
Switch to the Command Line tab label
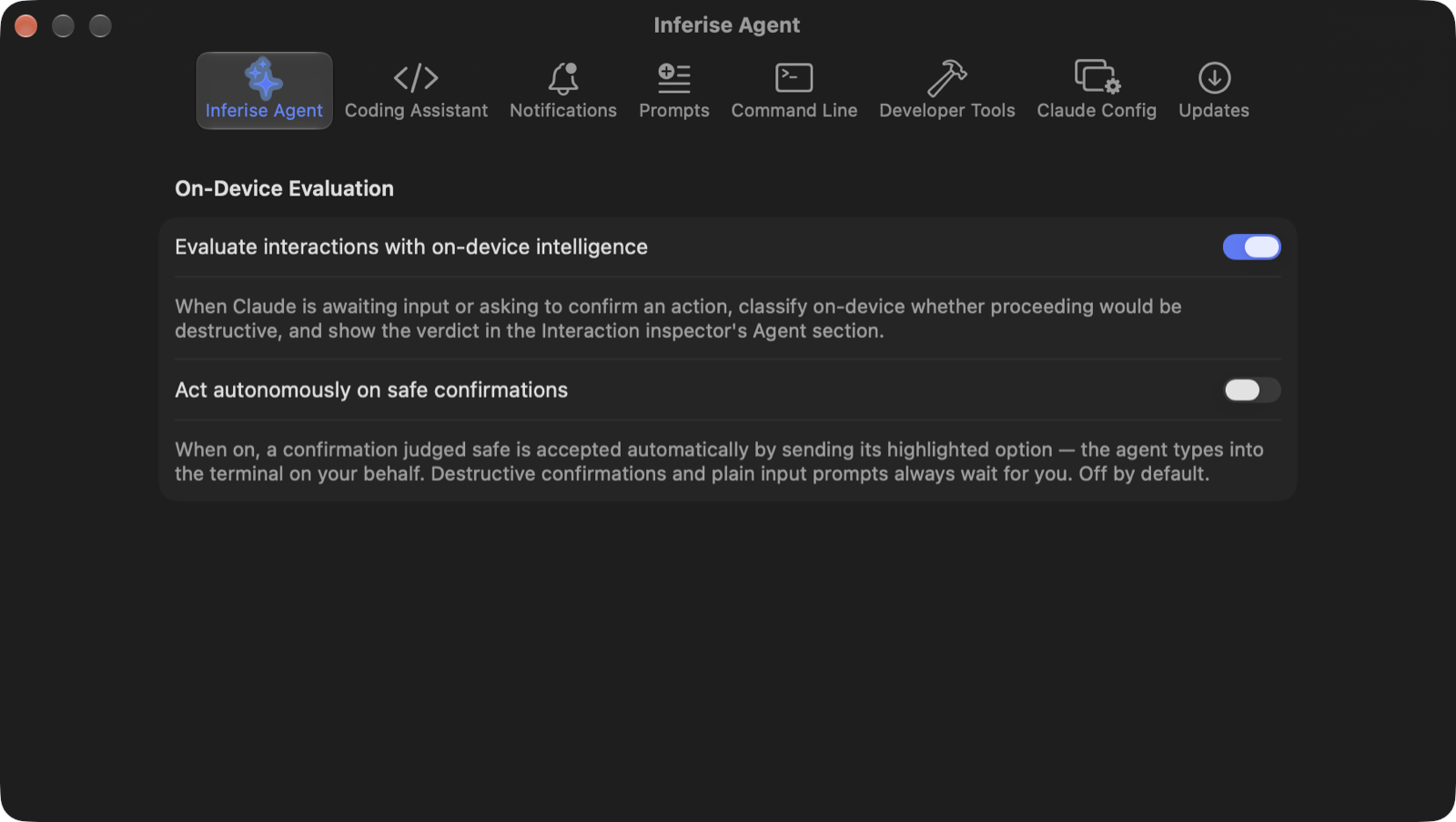click(794, 110)
